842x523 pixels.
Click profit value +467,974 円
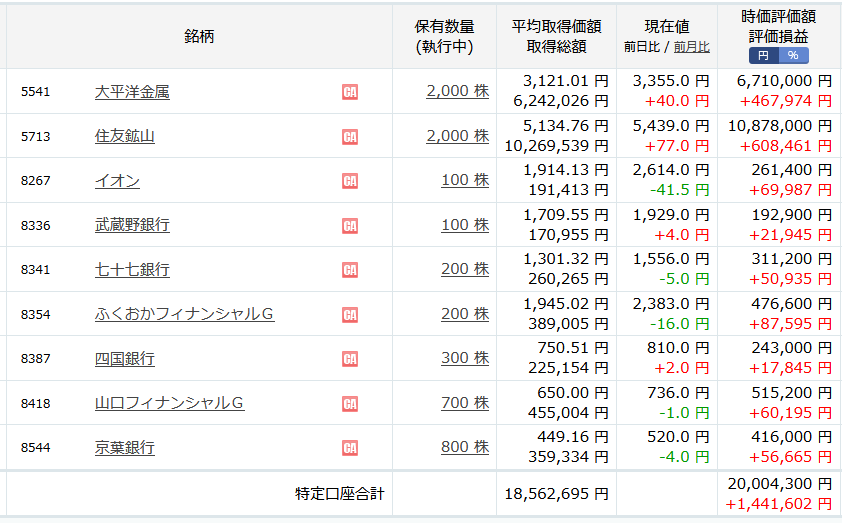[786, 101]
